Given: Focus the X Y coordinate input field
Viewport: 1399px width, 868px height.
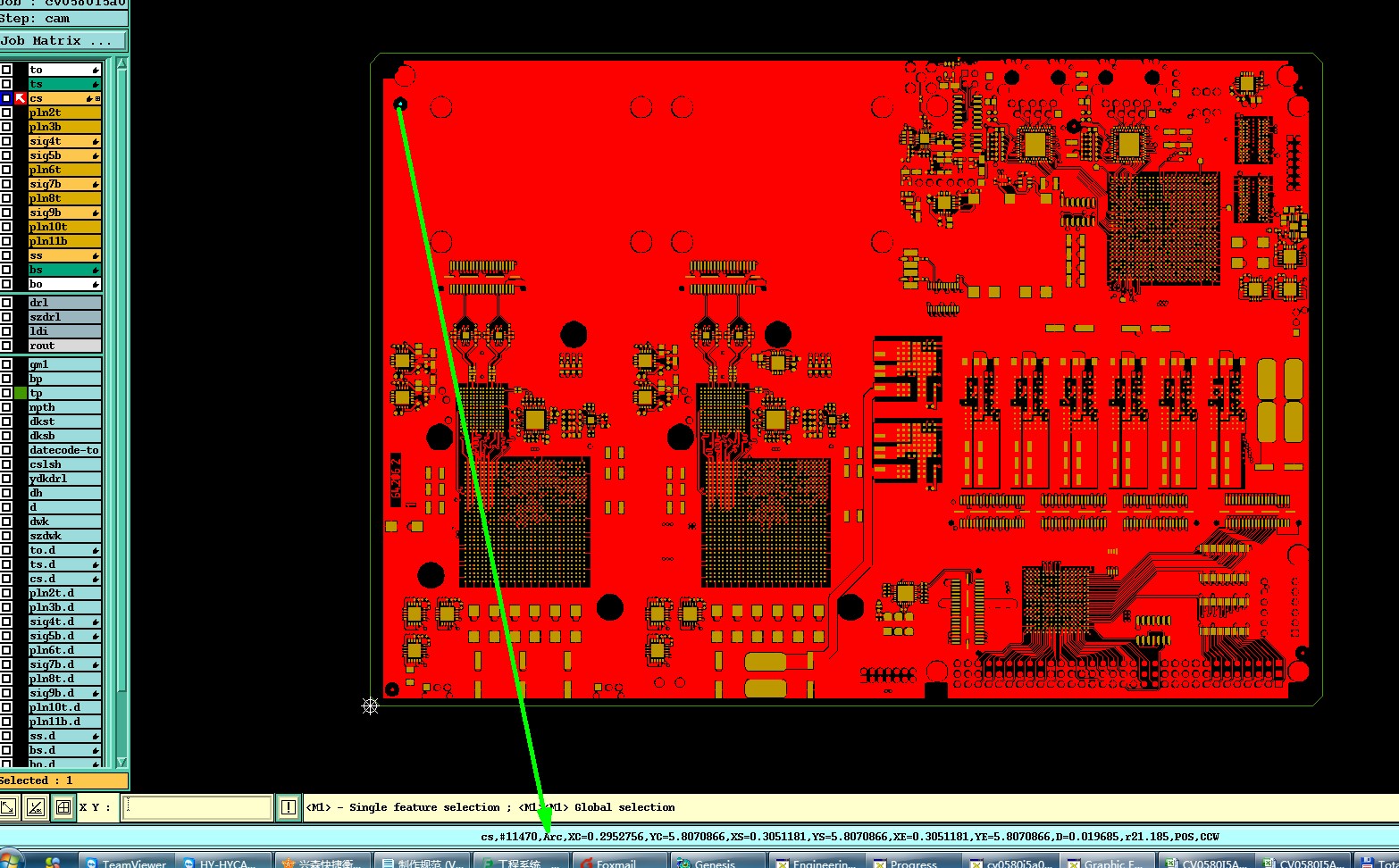Looking at the screenshot, I should [x=197, y=807].
